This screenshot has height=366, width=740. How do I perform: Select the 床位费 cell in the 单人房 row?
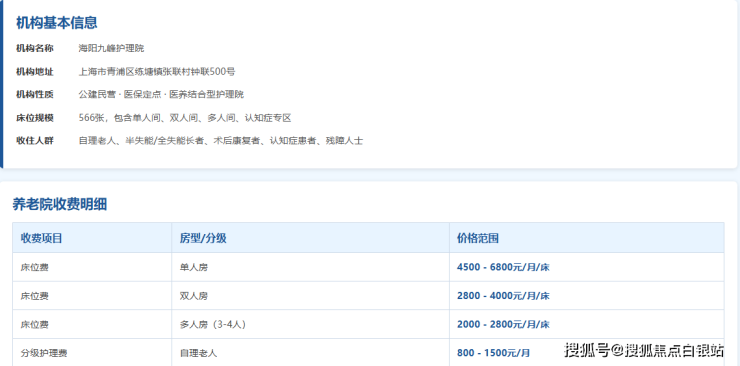pyautogui.click(x=92, y=267)
